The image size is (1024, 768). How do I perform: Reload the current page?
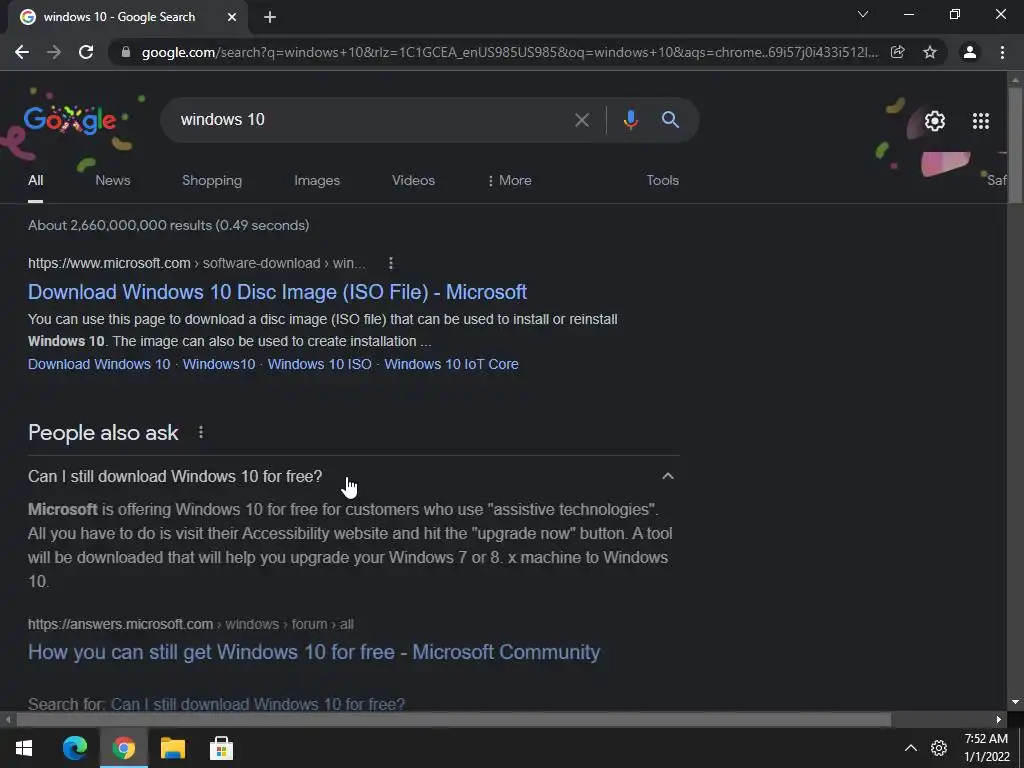pos(86,52)
